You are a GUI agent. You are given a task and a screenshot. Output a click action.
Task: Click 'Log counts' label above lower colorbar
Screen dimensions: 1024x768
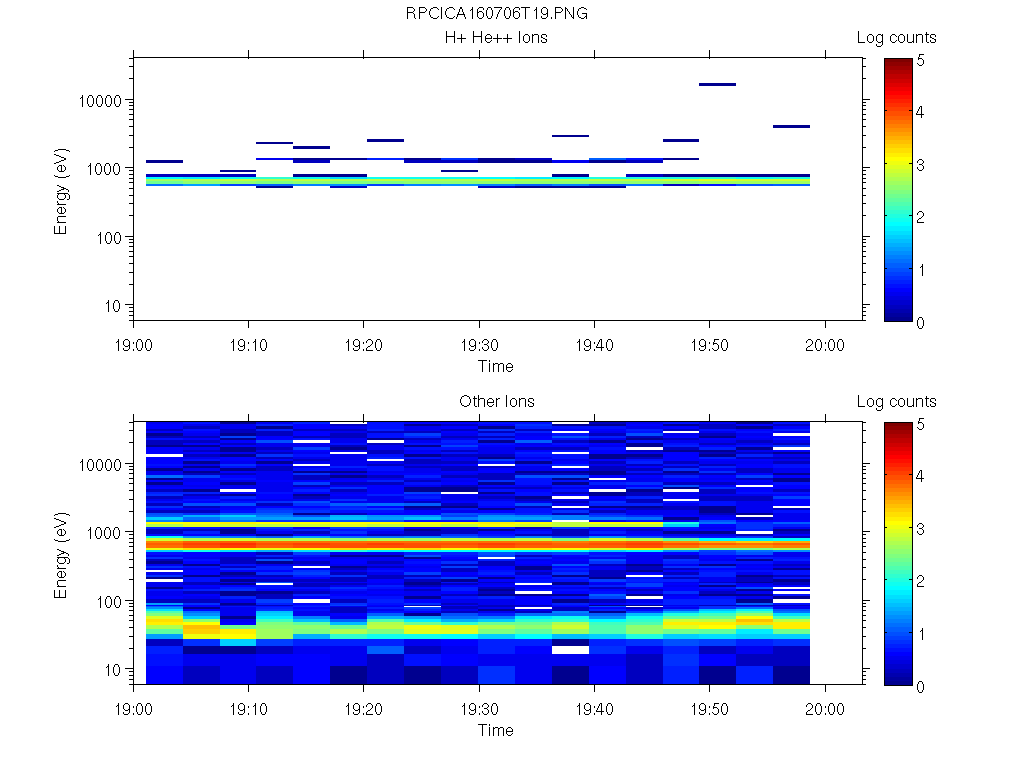pos(896,402)
